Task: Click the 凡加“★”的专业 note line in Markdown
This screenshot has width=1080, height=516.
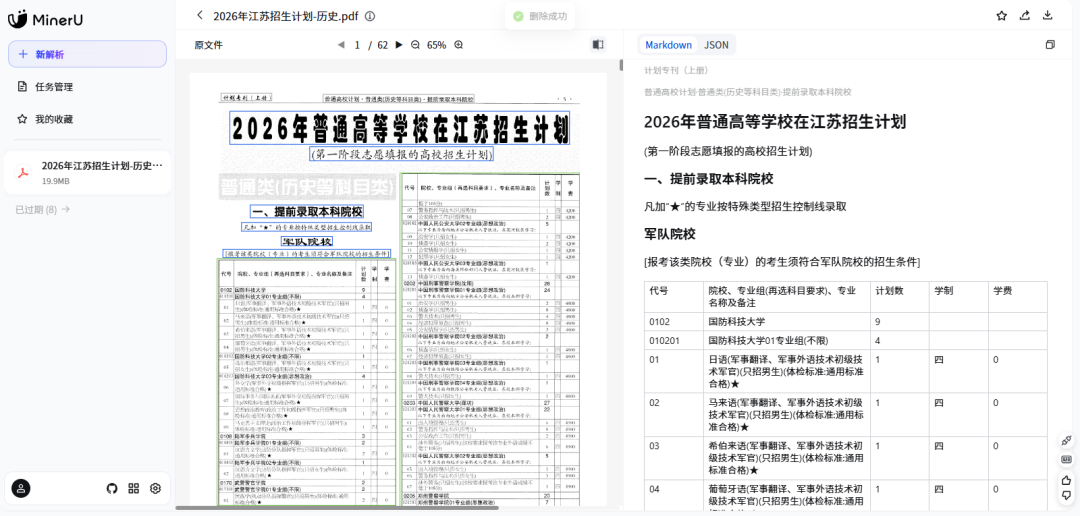Action: point(745,206)
